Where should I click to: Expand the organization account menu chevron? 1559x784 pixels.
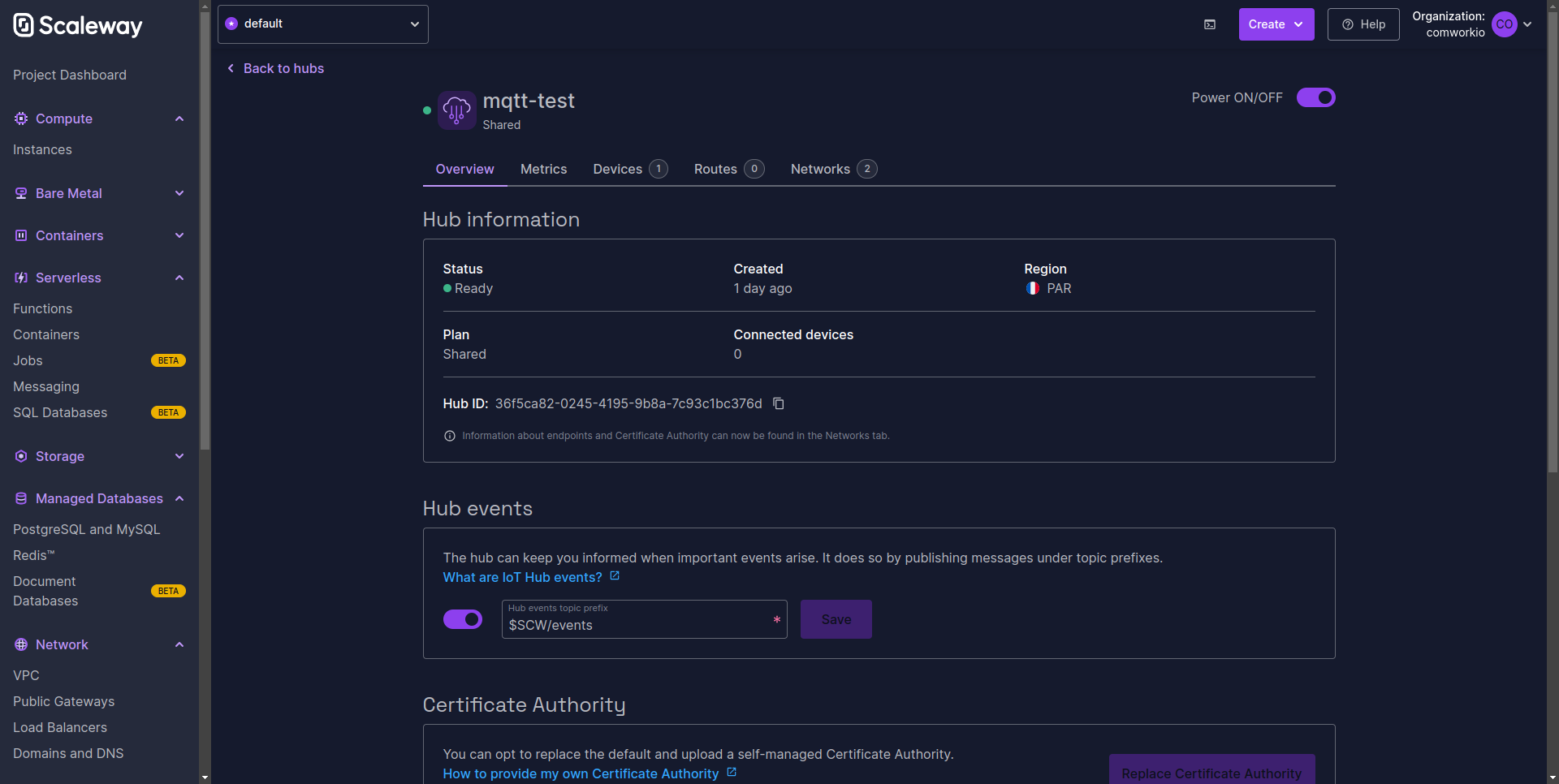(1527, 24)
